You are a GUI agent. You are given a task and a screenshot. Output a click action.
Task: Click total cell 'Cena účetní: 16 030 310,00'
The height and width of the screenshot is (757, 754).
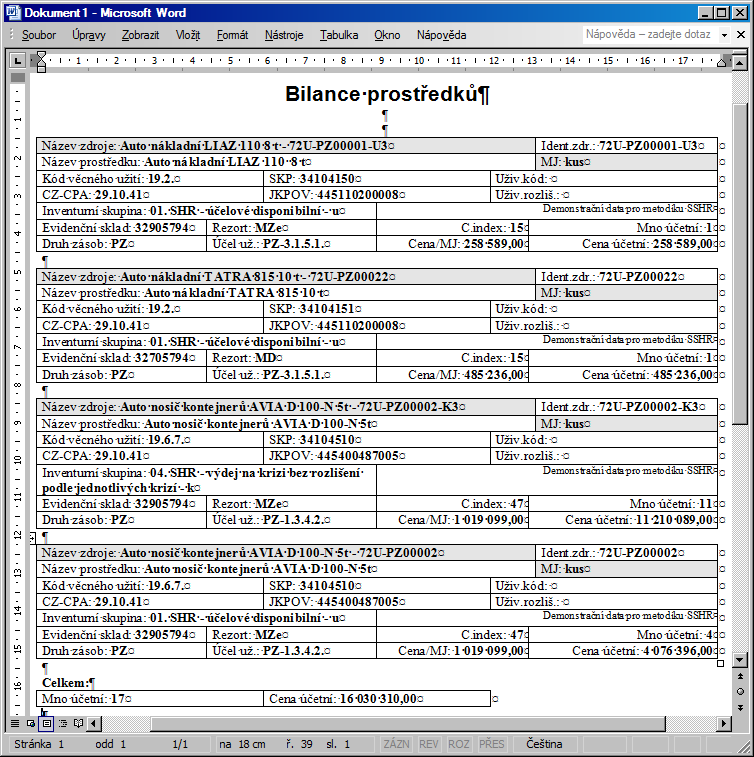(x=377, y=699)
